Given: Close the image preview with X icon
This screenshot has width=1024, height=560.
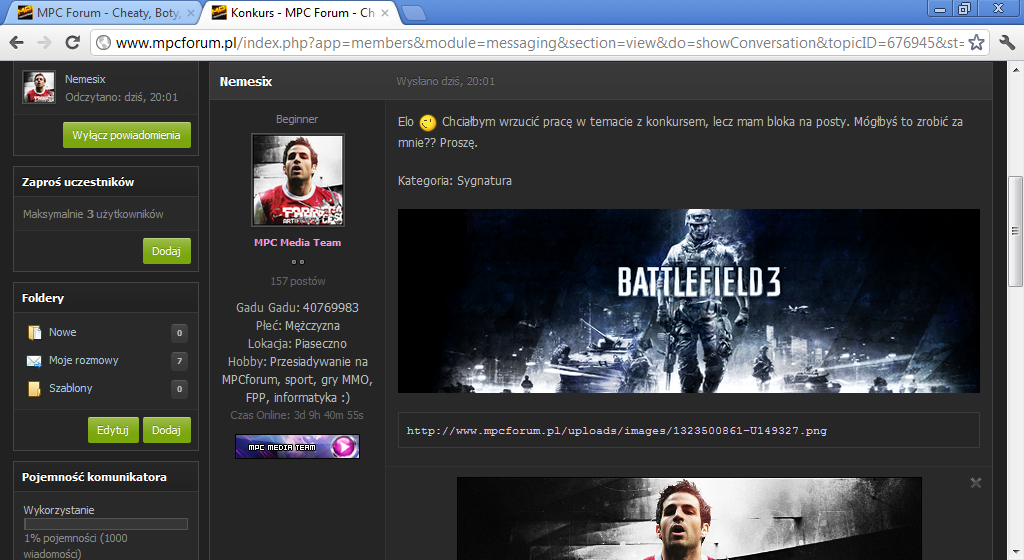Looking at the screenshot, I should [x=976, y=483].
